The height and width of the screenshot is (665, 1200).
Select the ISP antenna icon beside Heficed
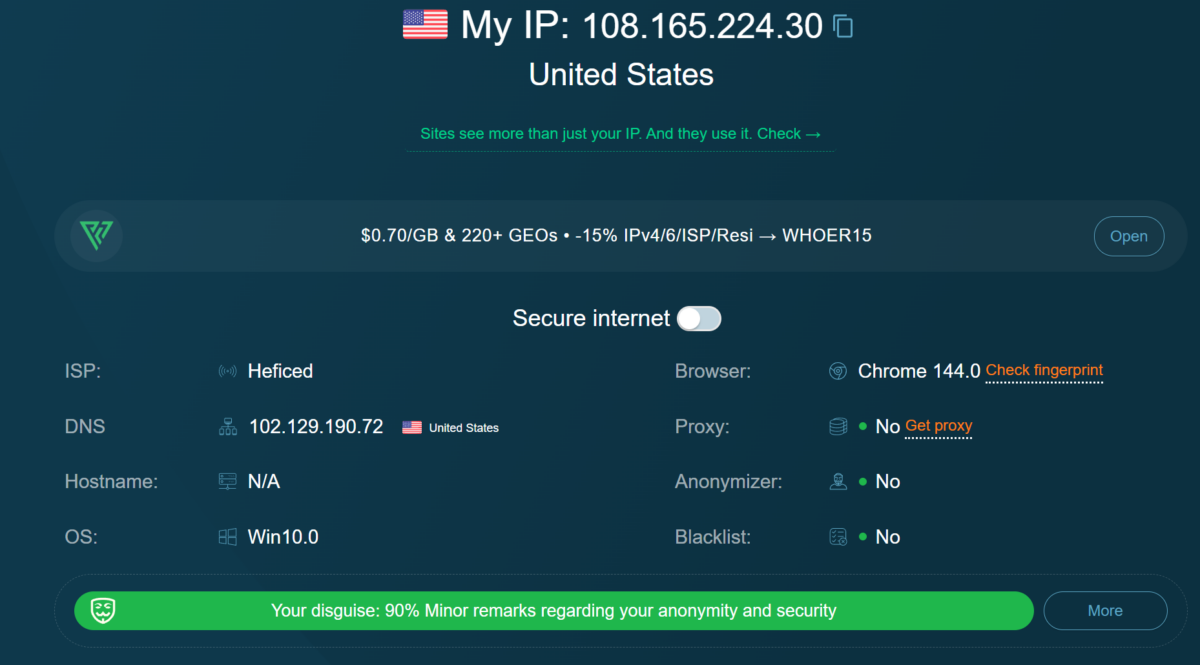click(227, 371)
